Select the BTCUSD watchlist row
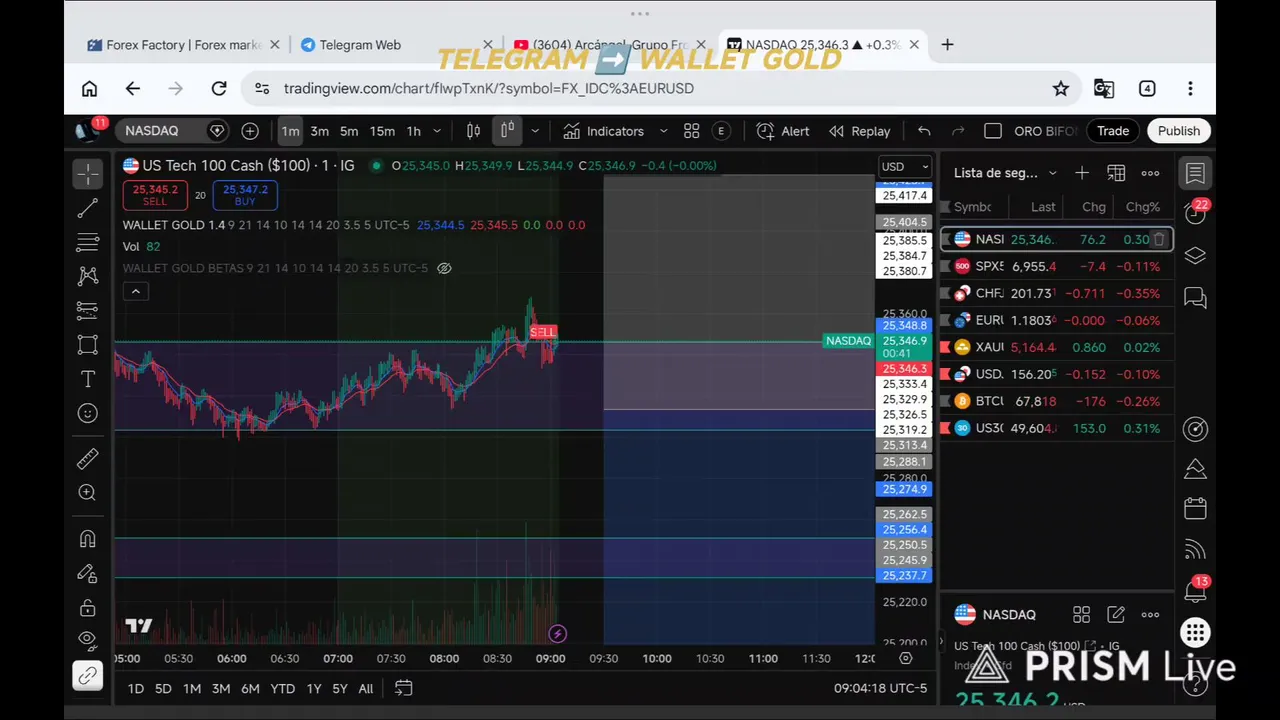This screenshot has width=1280, height=720. 1057,401
